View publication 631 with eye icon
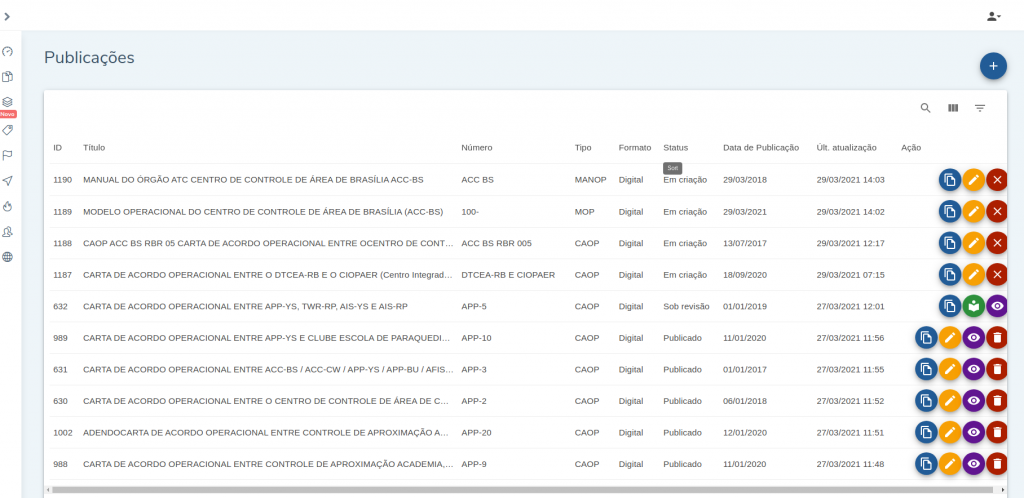The height and width of the screenshot is (498, 1024). [x=974, y=369]
